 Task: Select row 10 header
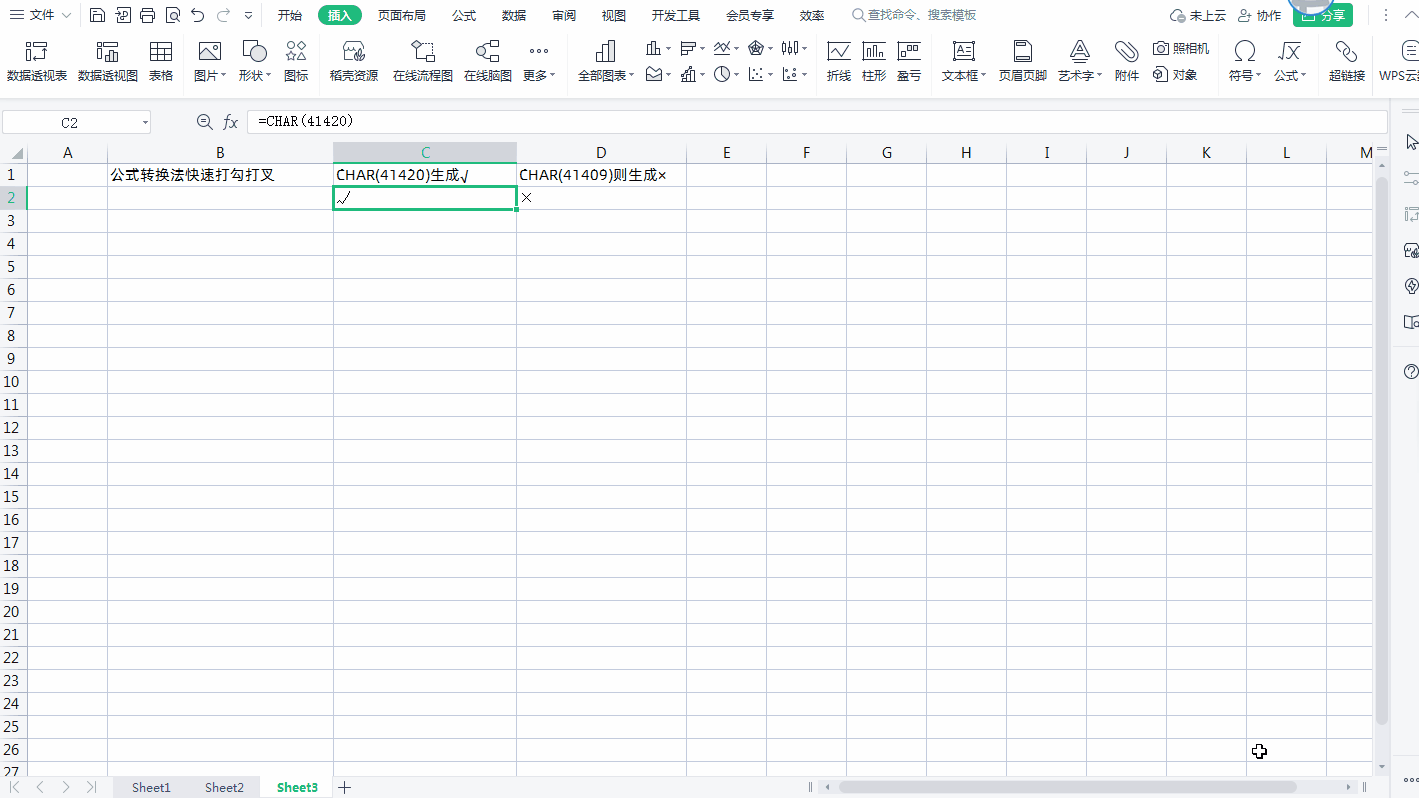(x=13, y=382)
